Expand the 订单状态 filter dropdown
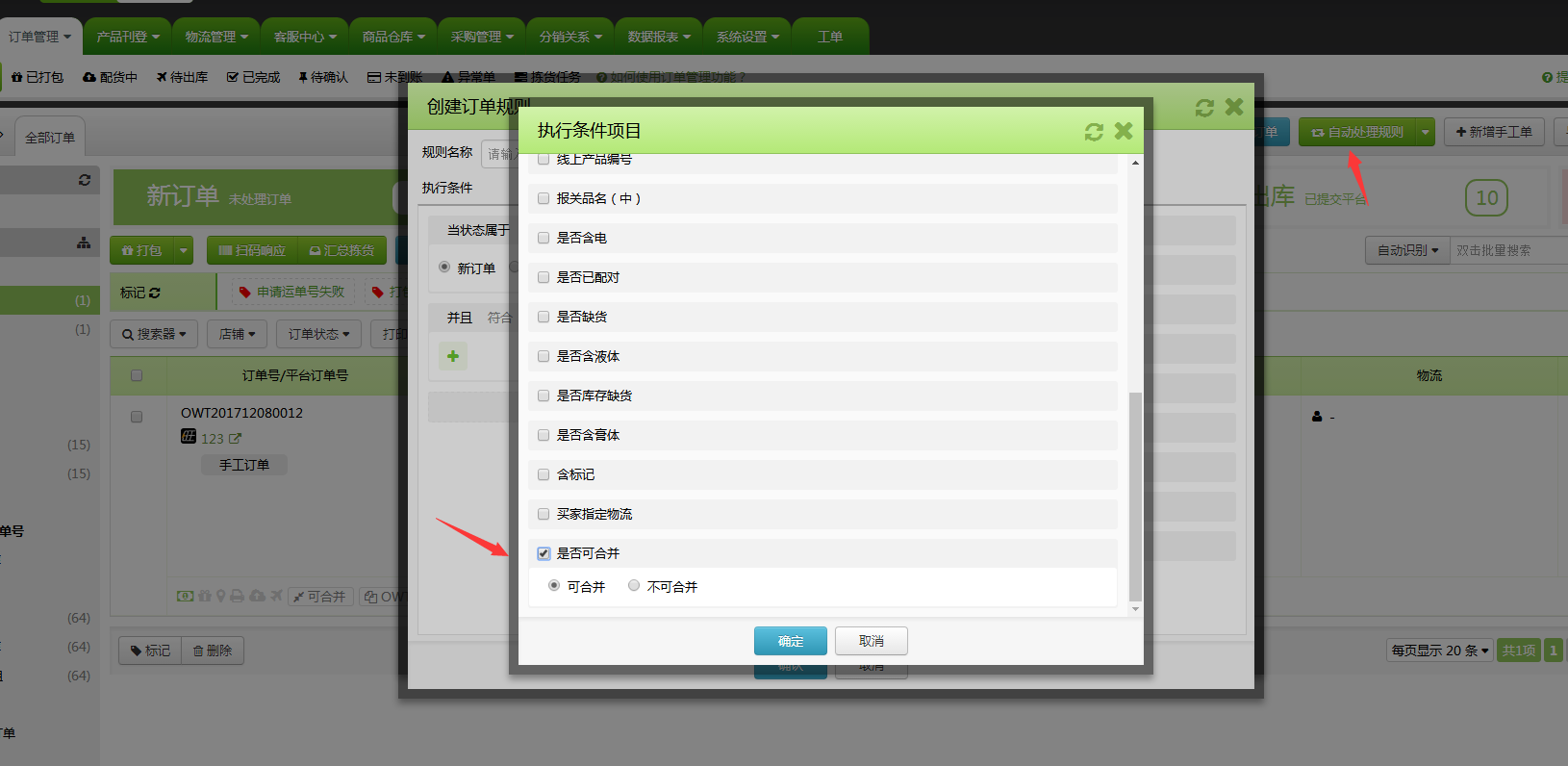This screenshot has width=1568, height=766. click(x=318, y=334)
